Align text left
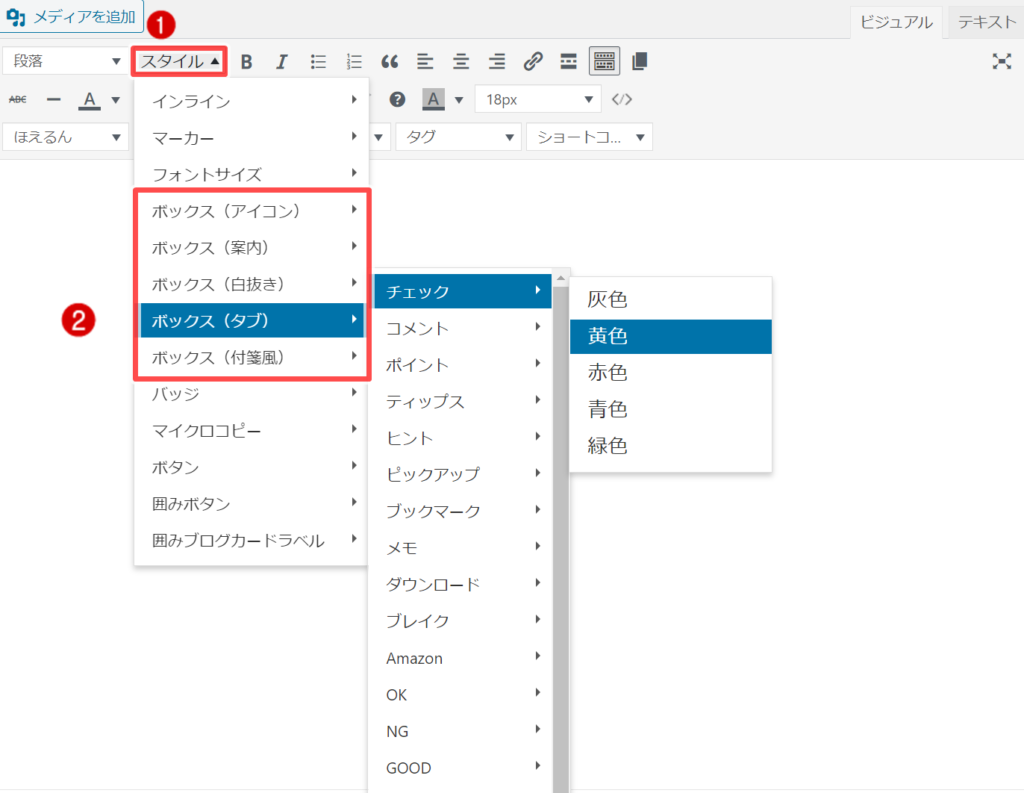This screenshot has width=1024, height=793. click(425, 61)
